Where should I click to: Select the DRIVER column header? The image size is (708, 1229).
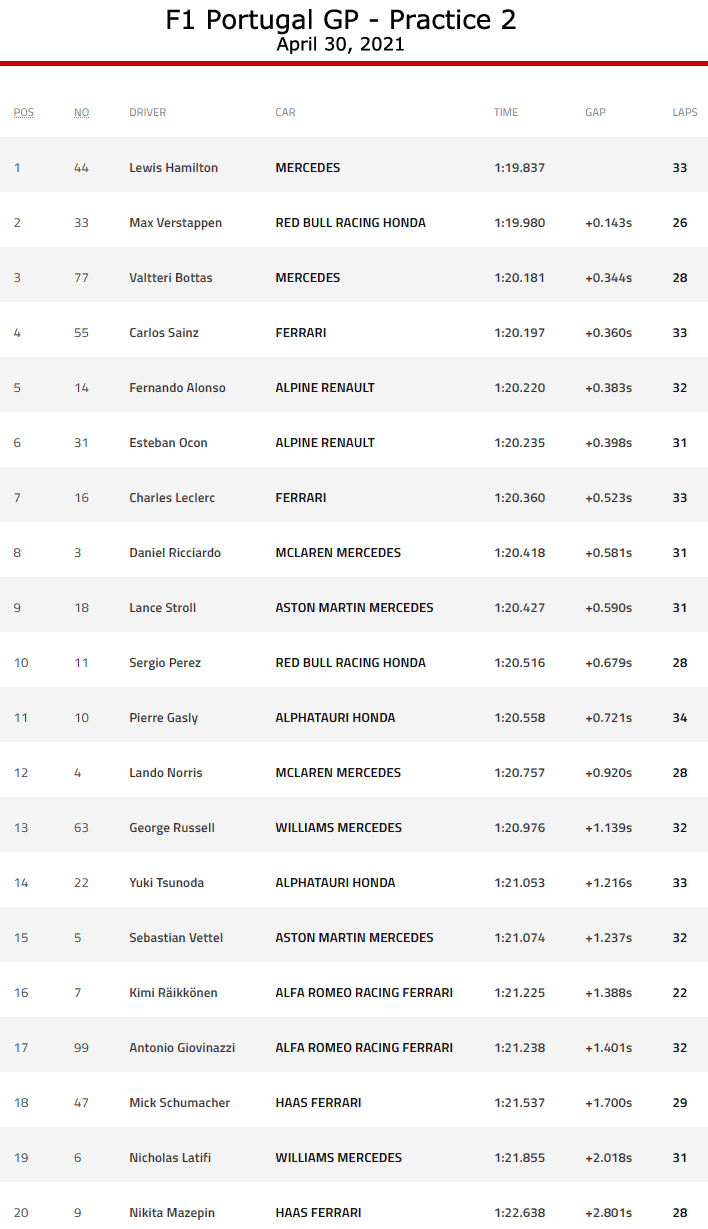click(x=148, y=113)
